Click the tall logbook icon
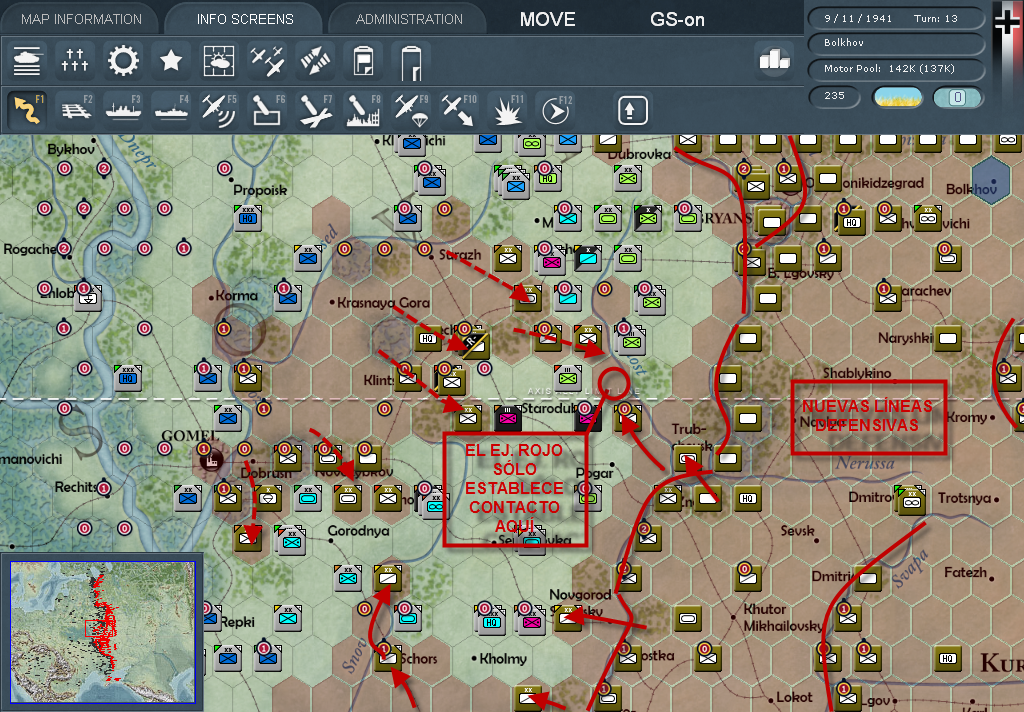Viewport: 1024px width, 712px height. coord(411,61)
